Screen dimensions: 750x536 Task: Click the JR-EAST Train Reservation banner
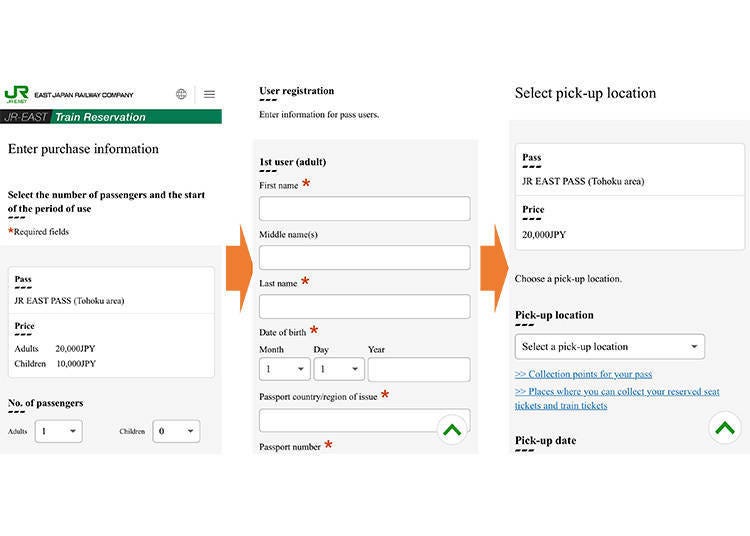tap(111, 117)
